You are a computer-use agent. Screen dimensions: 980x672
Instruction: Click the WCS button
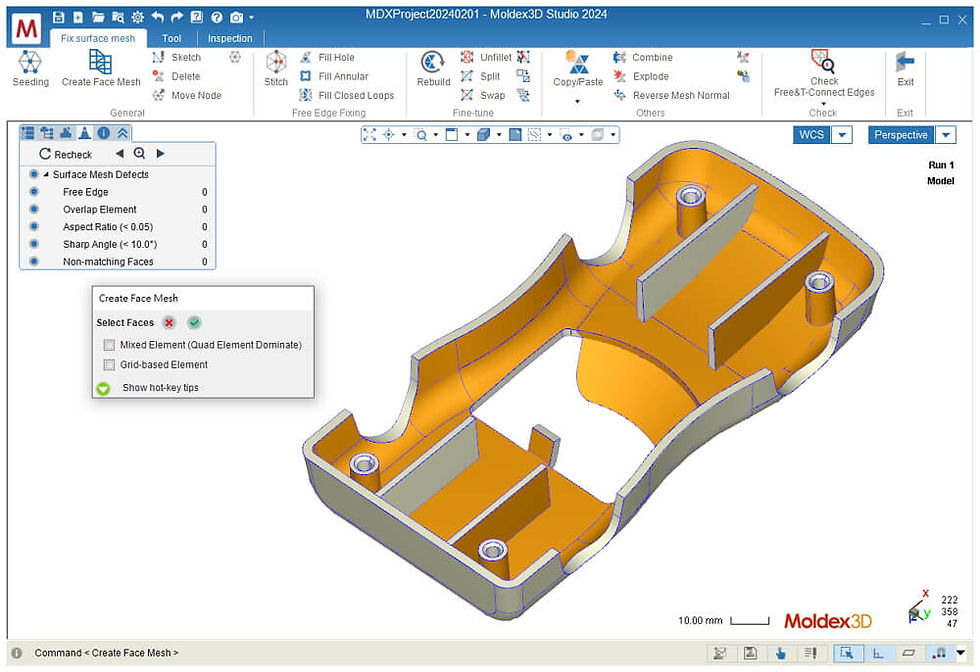coord(811,135)
